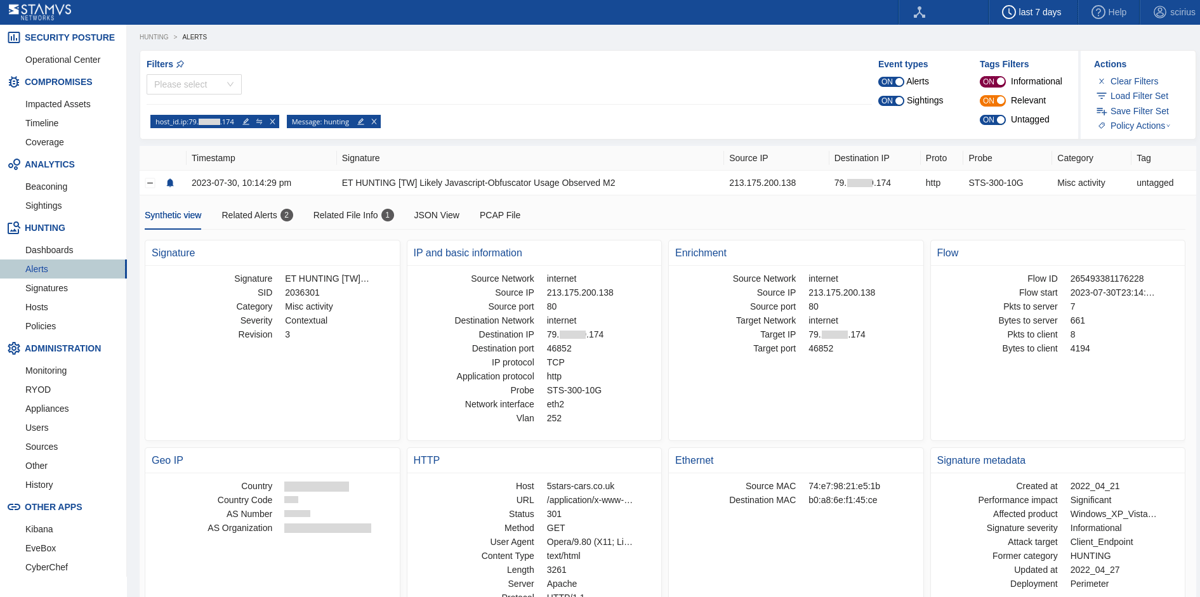Click the Security Posture shield icon
Image resolution: width=1200 pixels, height=597 pixels.
pos(14,37)
